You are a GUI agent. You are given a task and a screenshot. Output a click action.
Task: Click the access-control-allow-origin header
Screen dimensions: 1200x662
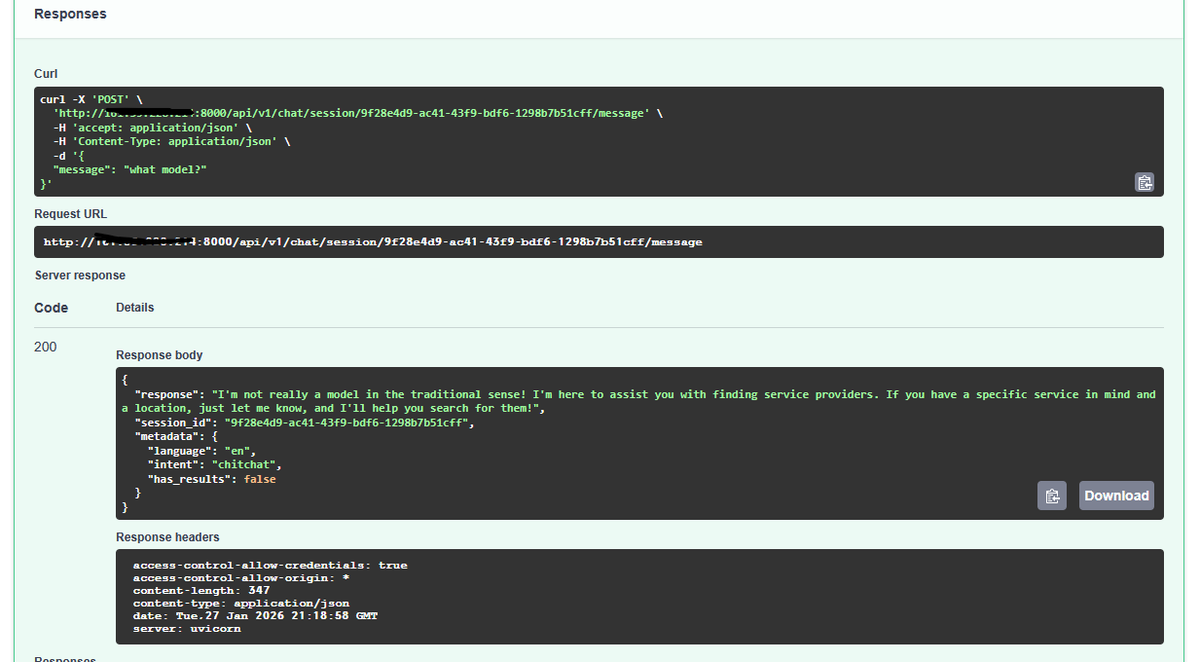tap(241, 578)
